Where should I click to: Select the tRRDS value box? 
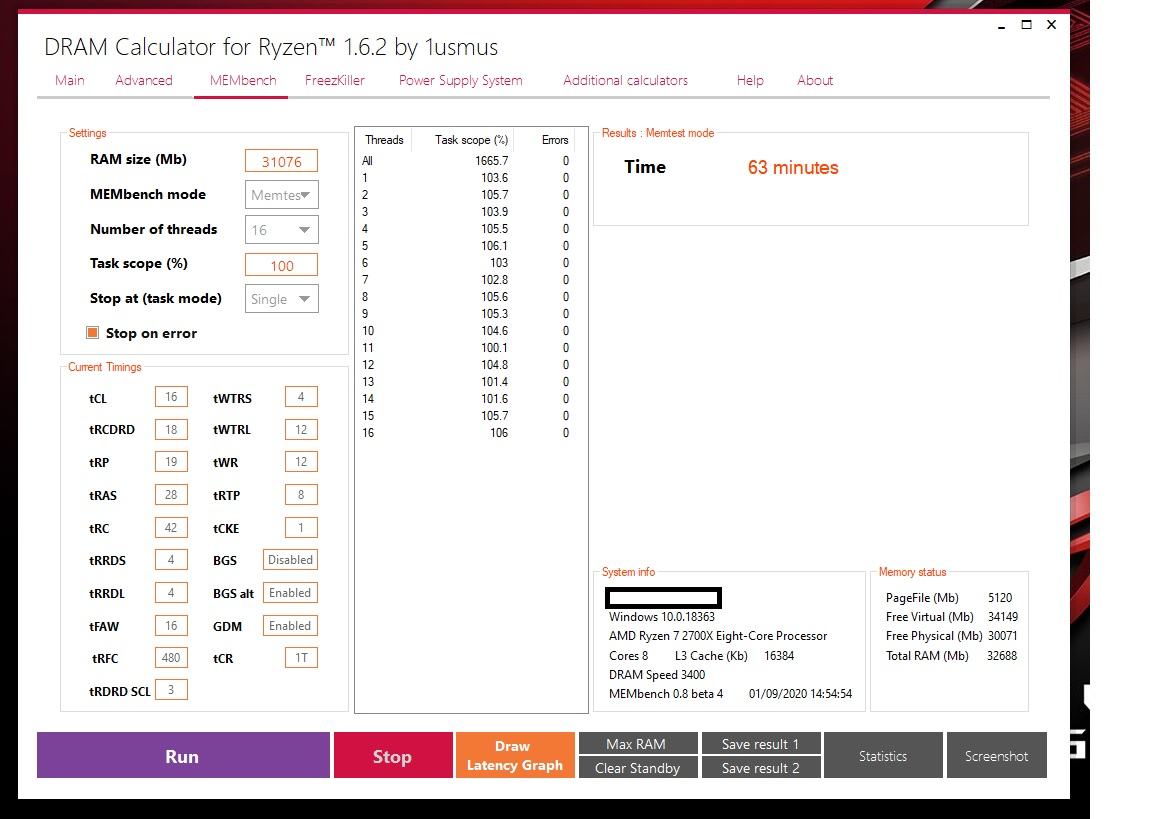(x=171, y=560)
